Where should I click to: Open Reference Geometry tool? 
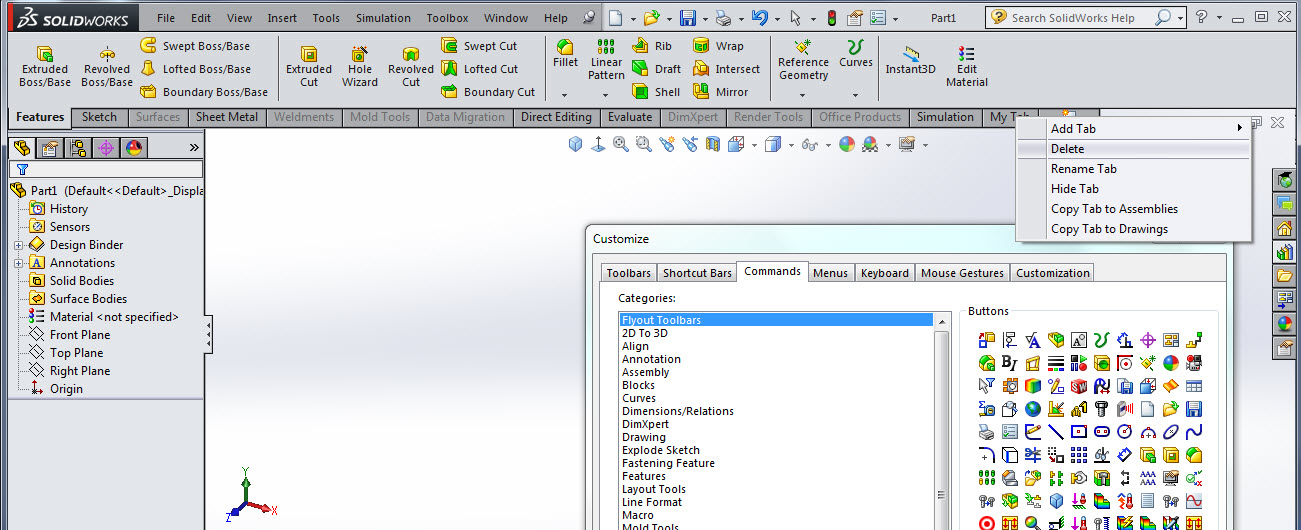pos(804,60)
